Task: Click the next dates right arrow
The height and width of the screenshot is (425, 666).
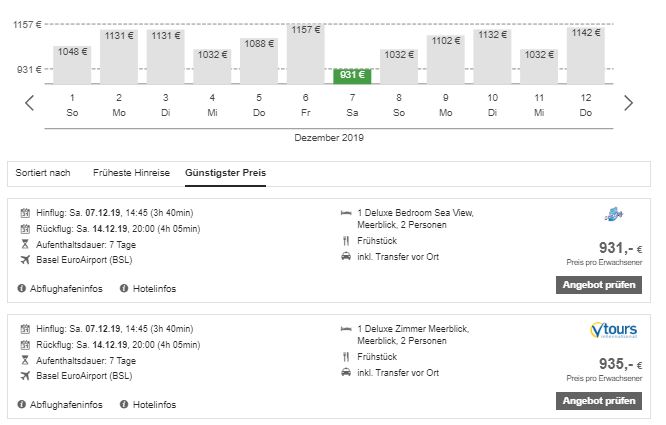Action: point(628,102)
